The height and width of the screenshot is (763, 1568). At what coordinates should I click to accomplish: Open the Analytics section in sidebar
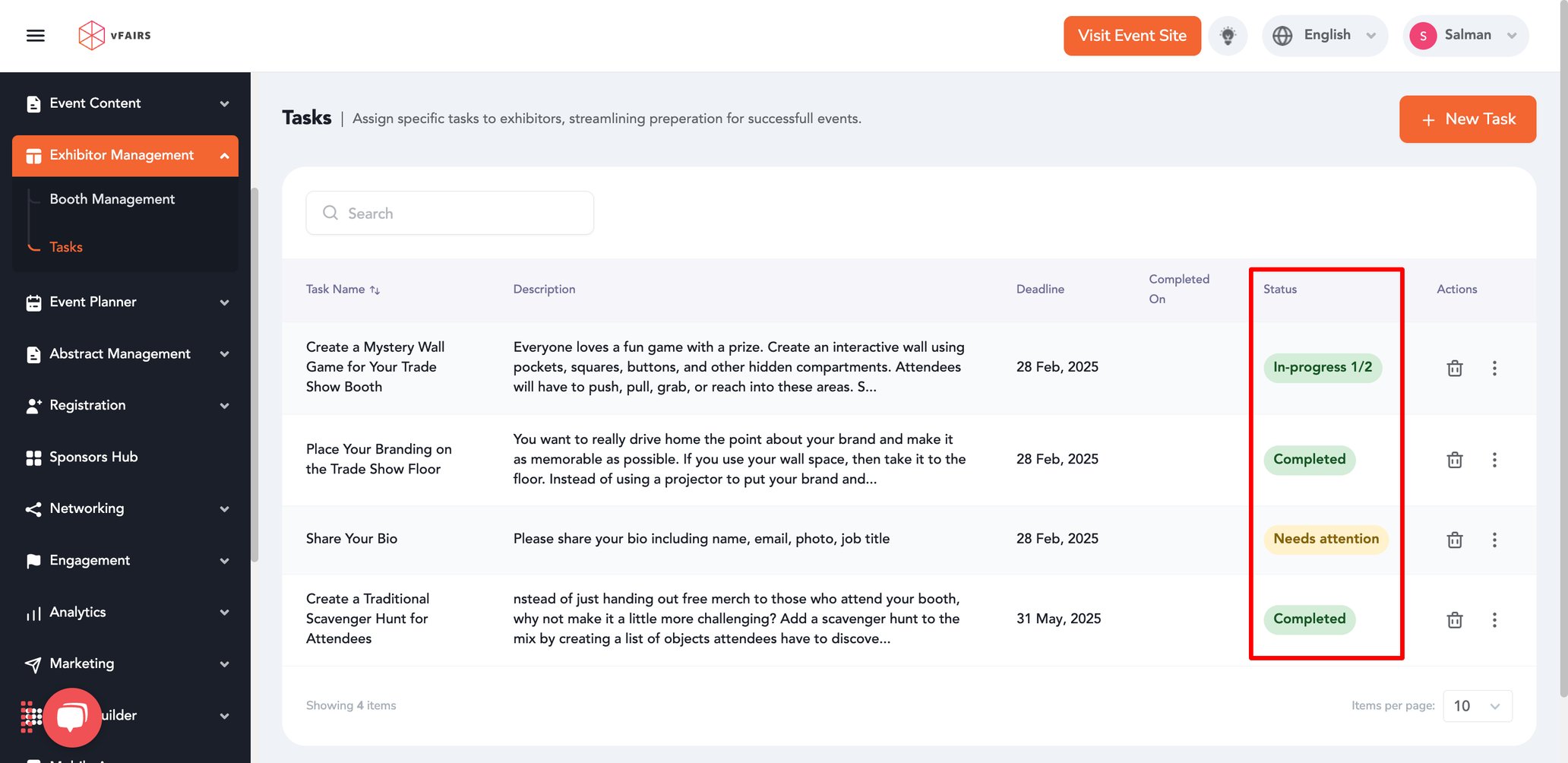tap(125, 612)
